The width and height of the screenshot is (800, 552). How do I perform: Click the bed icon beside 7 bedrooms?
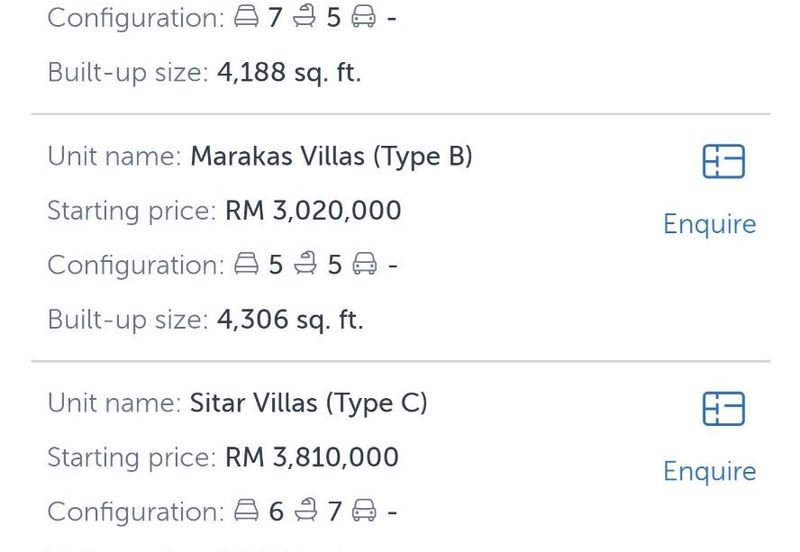point(246,18)
